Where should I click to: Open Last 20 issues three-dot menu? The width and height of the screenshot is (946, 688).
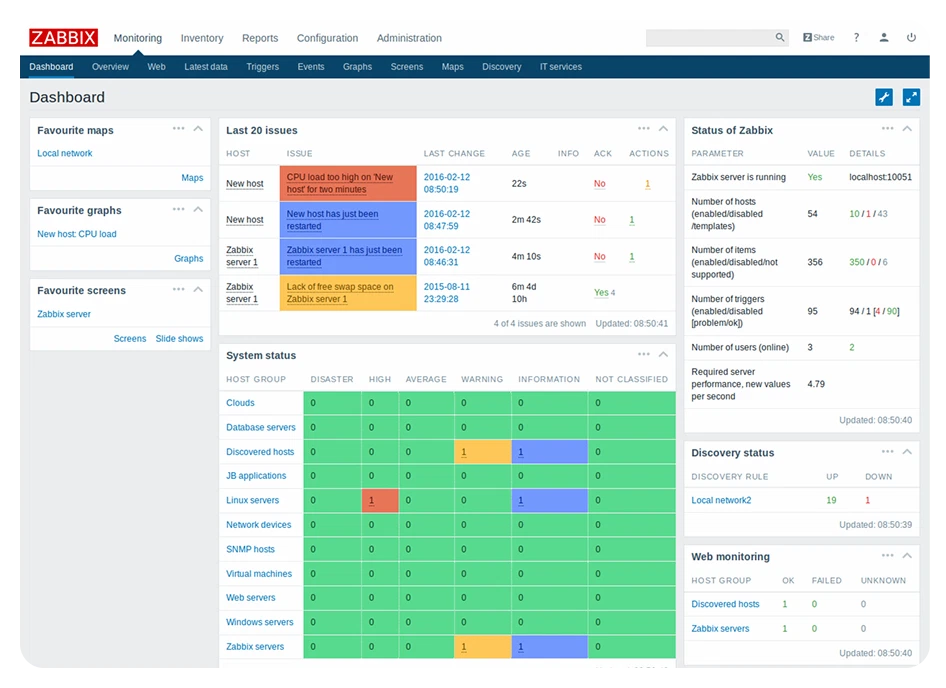[x=644, y=129]
